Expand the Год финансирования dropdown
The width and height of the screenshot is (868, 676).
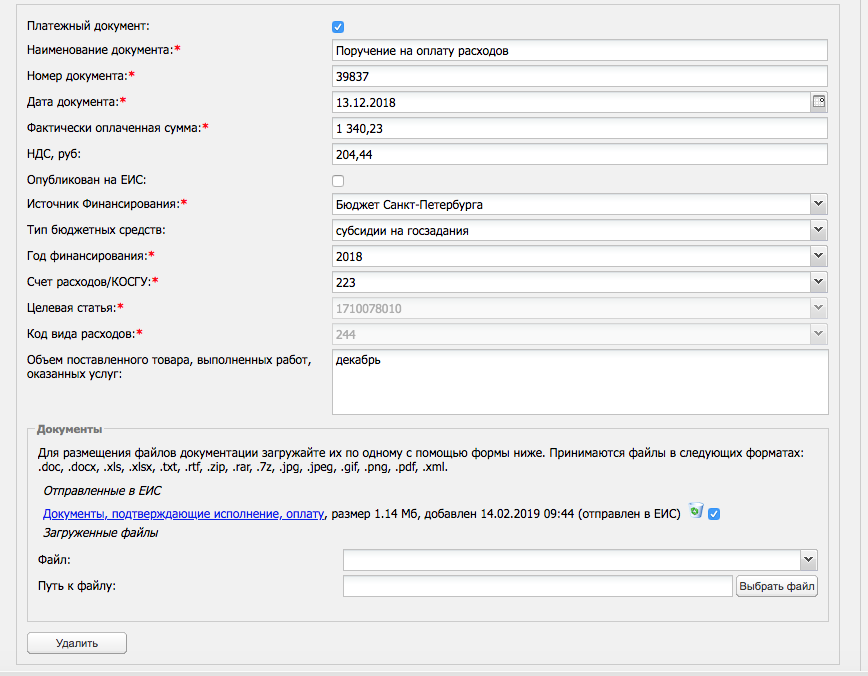(x=819, y=256)
